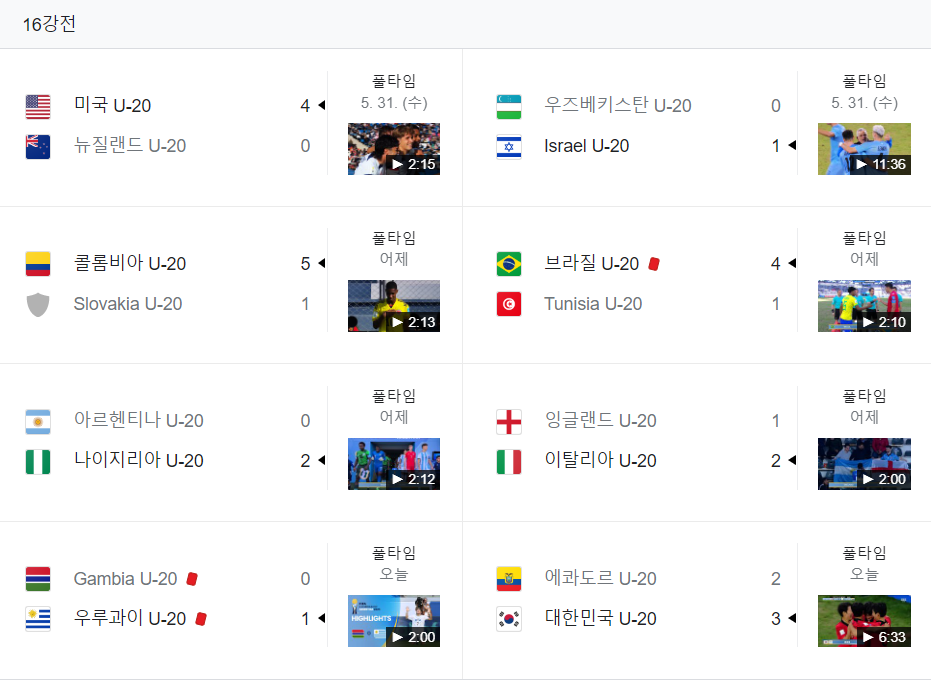Click the red card icon next to 우루과이 U-20
This screenshot has height=680, width=931.
point(203,619)
